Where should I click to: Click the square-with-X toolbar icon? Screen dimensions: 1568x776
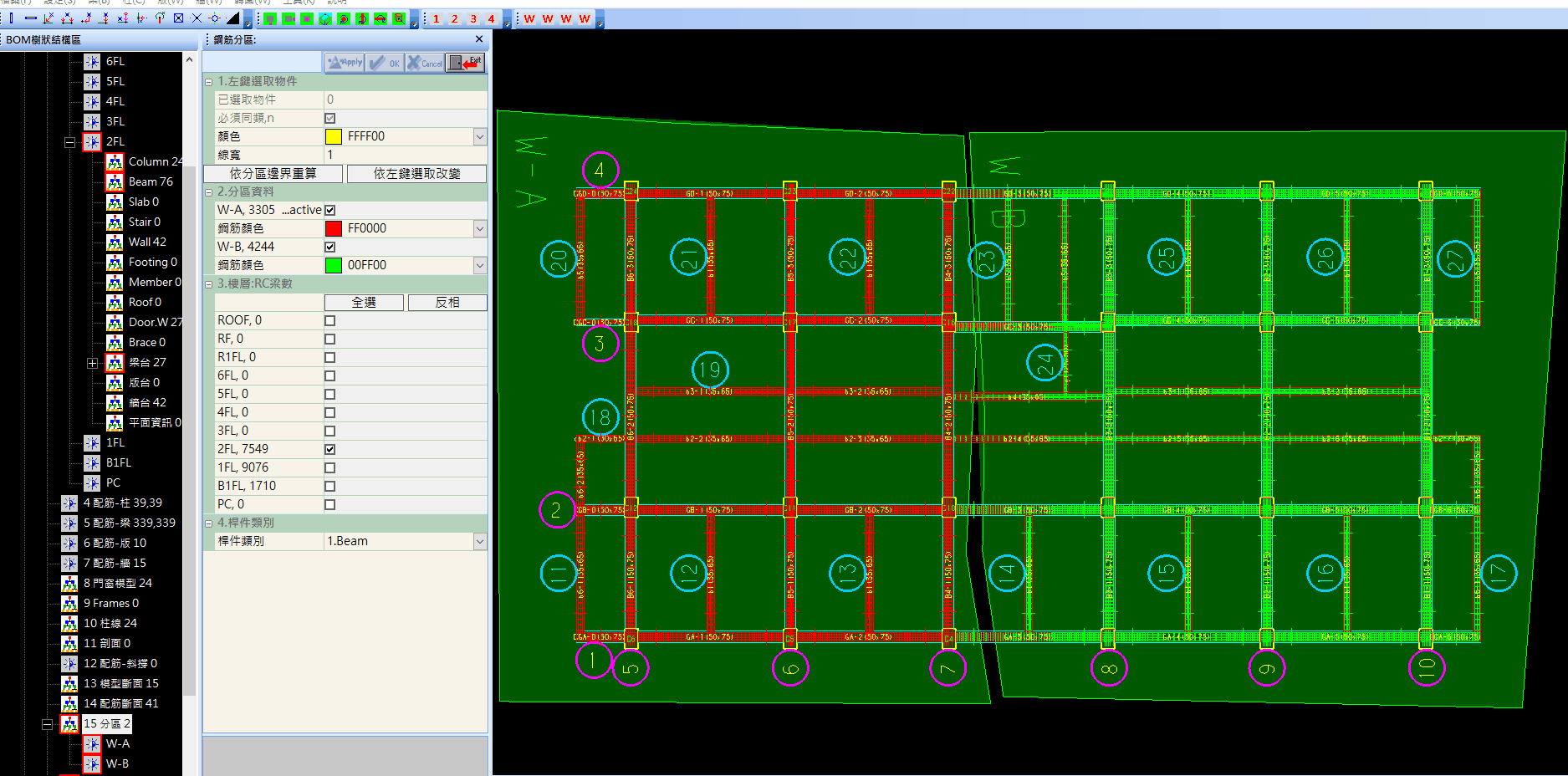pos(178,18)
